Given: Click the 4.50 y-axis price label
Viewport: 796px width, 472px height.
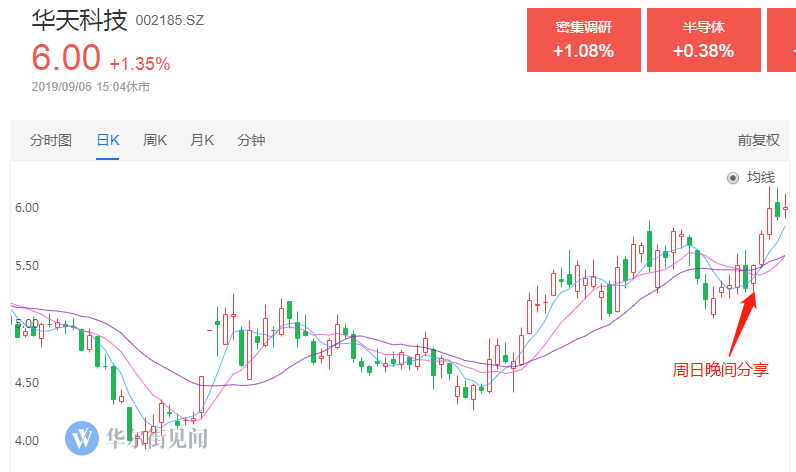Looking at the screenshot, I should pyautogui.click(x=27, y=383).
